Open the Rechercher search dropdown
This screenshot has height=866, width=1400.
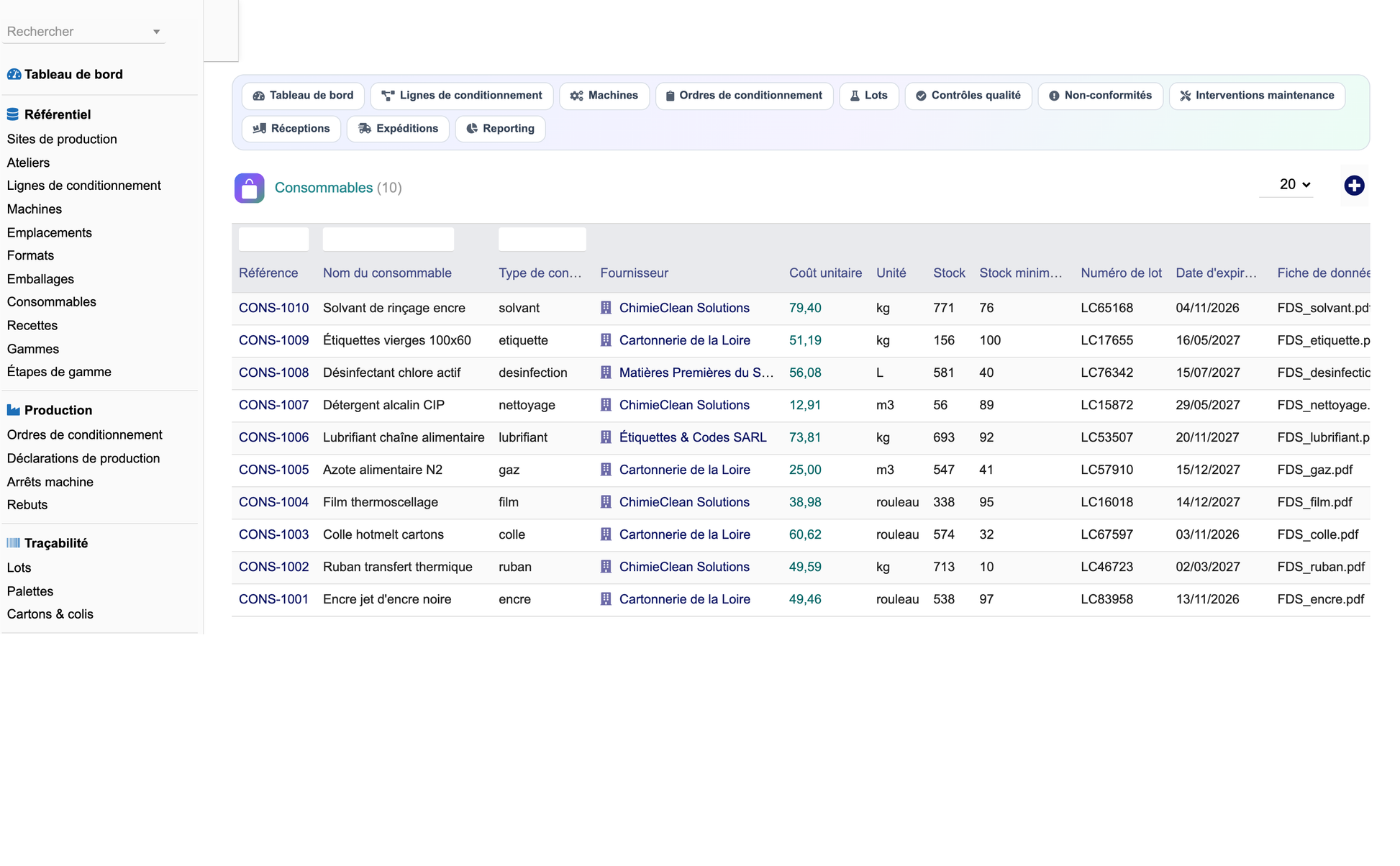click(x=83, y=32)
